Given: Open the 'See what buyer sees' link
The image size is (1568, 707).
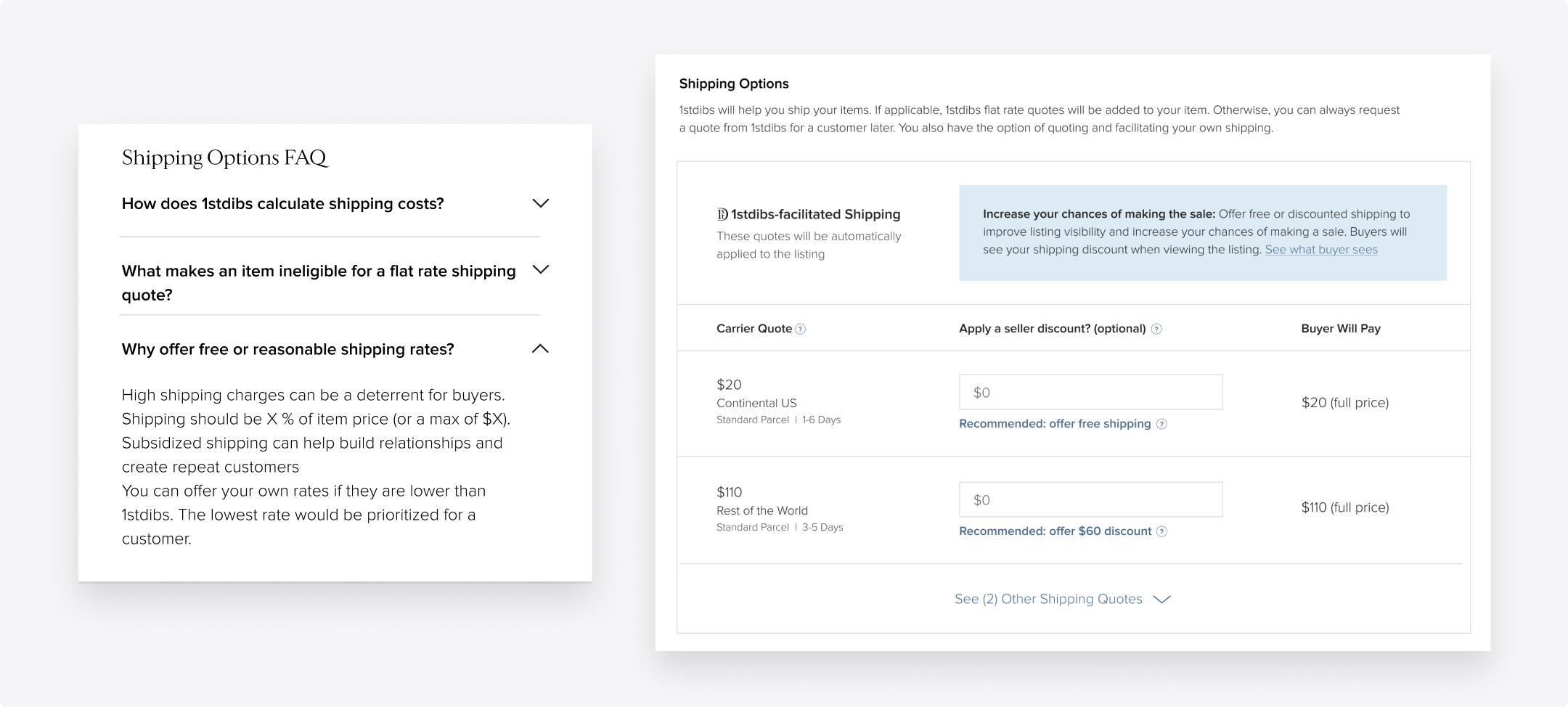Looking at the screenshot, I should point(1321,250).
